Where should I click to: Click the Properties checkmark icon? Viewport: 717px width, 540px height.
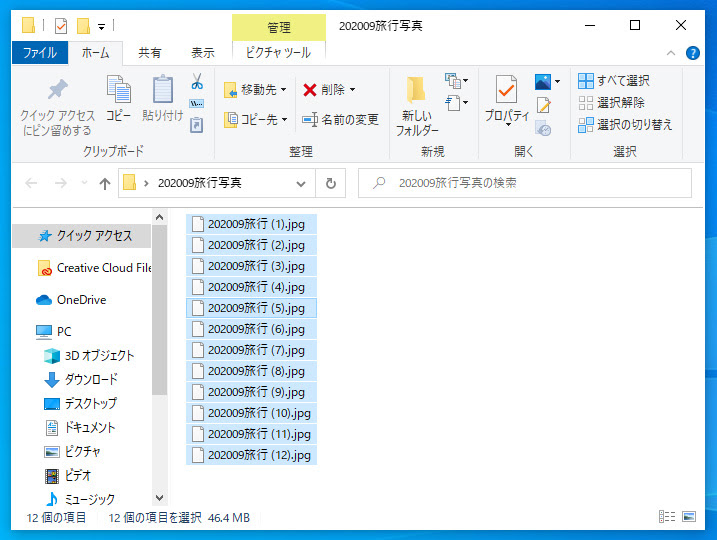506,90
